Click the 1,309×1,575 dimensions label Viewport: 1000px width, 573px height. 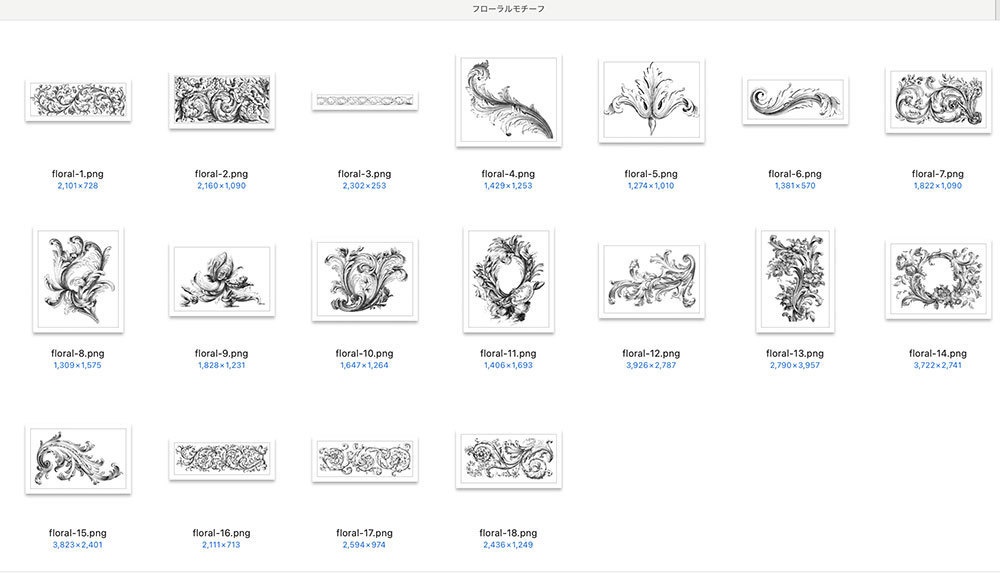78,366
